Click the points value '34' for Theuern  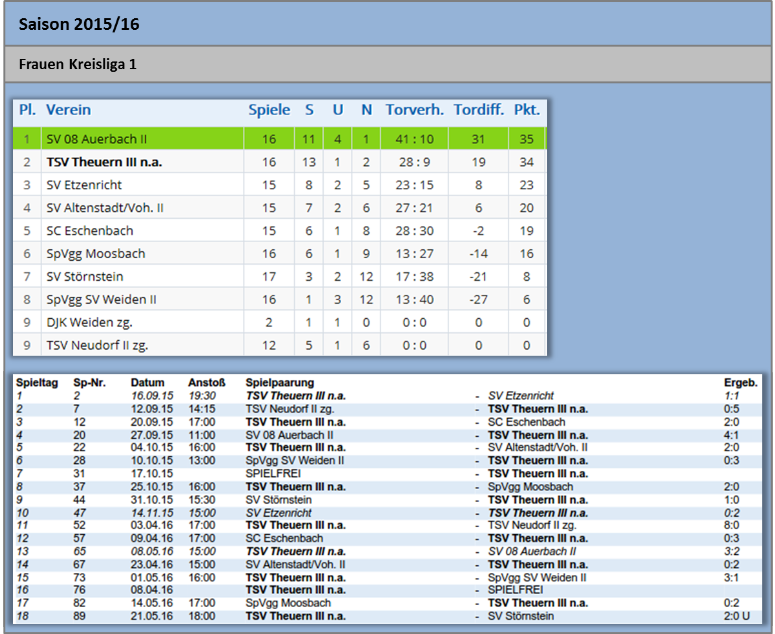coord(526,162)
